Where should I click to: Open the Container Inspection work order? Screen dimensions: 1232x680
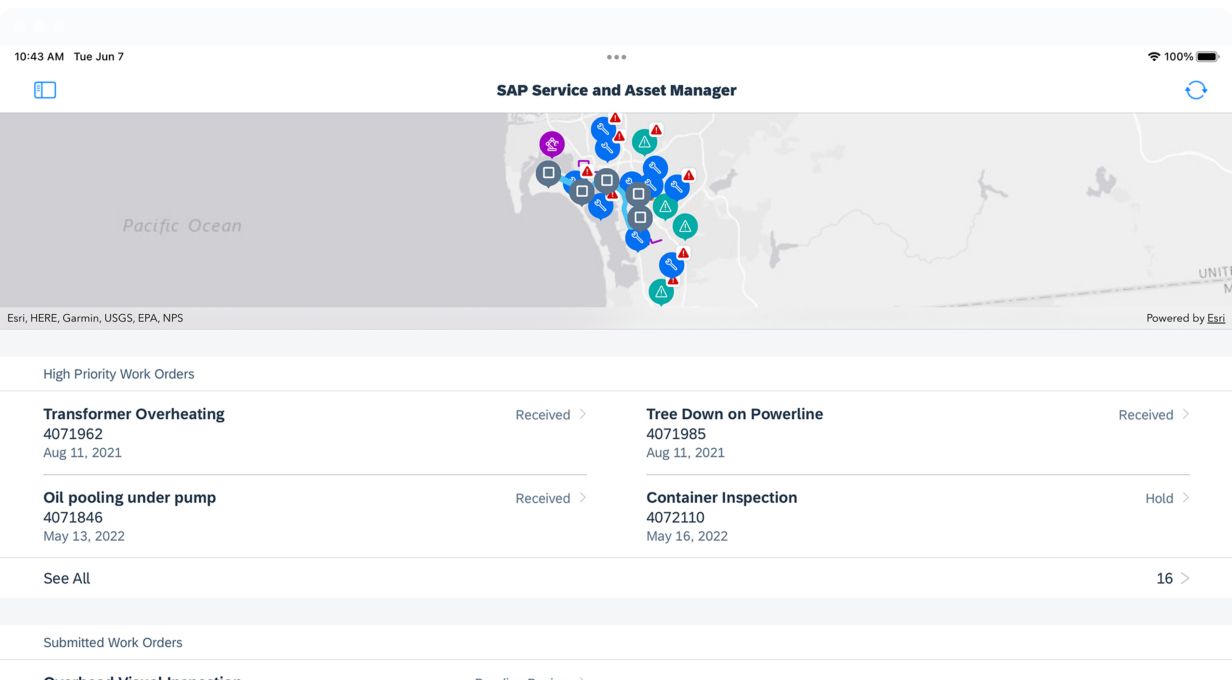click(721, 498)
